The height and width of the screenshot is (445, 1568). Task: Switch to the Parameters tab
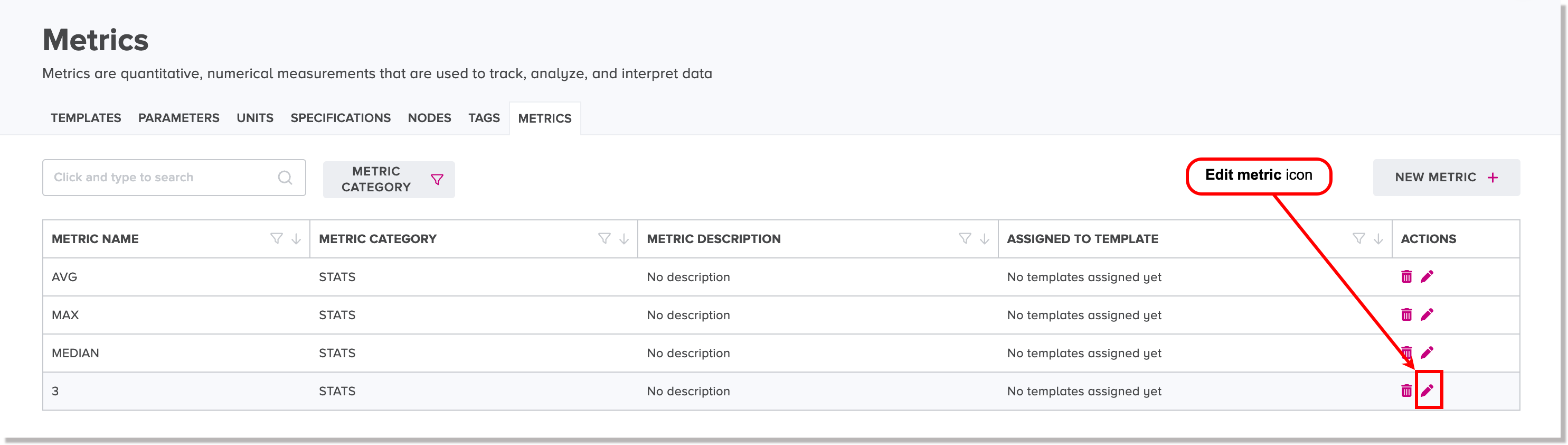178,118
